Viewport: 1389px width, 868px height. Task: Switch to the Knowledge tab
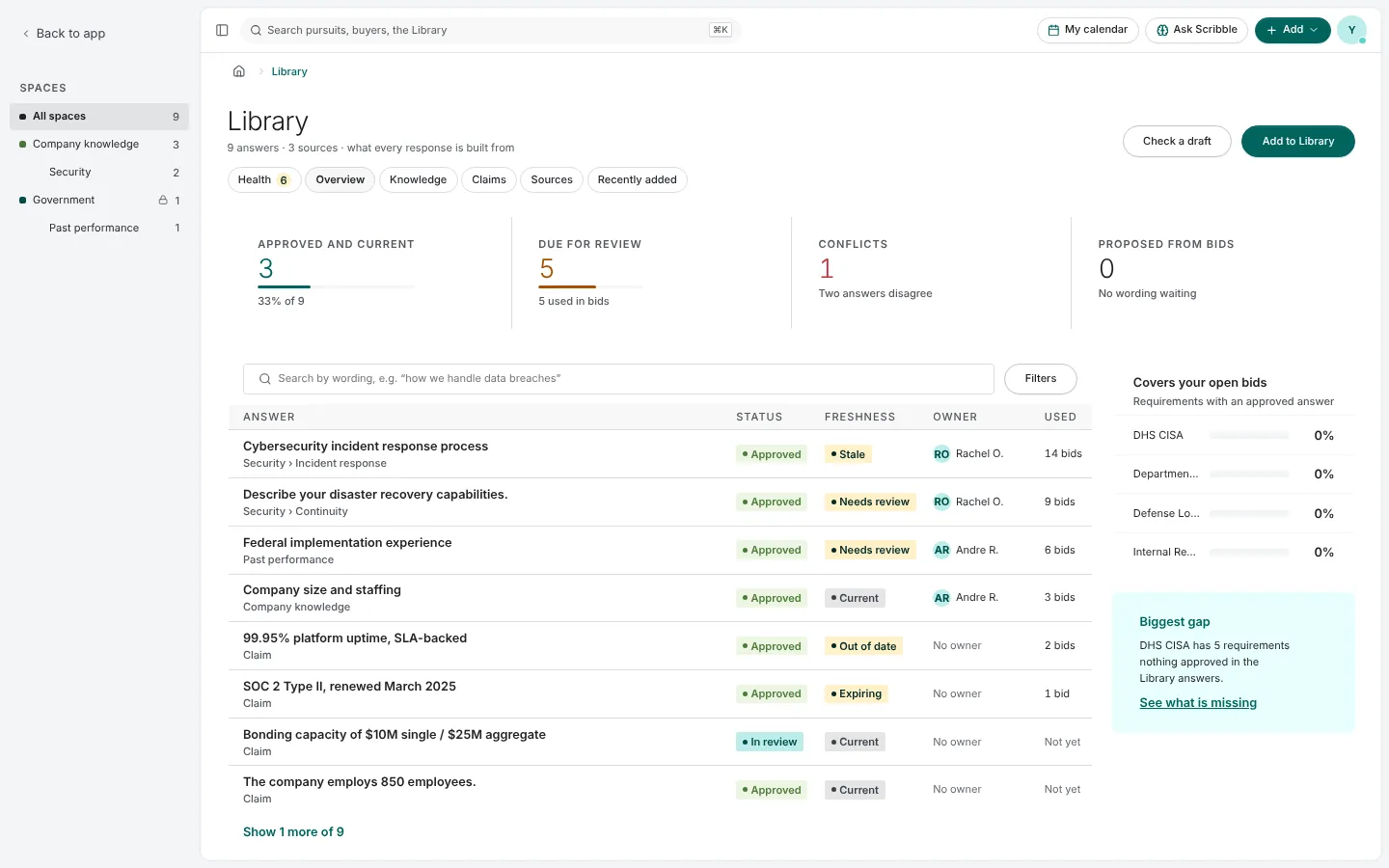coord(418,179)
